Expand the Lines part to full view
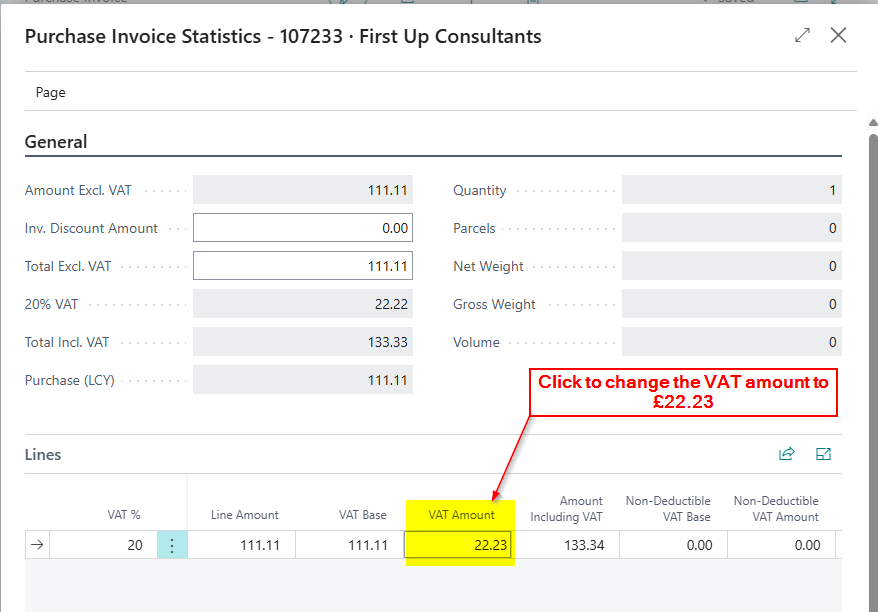 pyautogui.click(x=823, y=454)
